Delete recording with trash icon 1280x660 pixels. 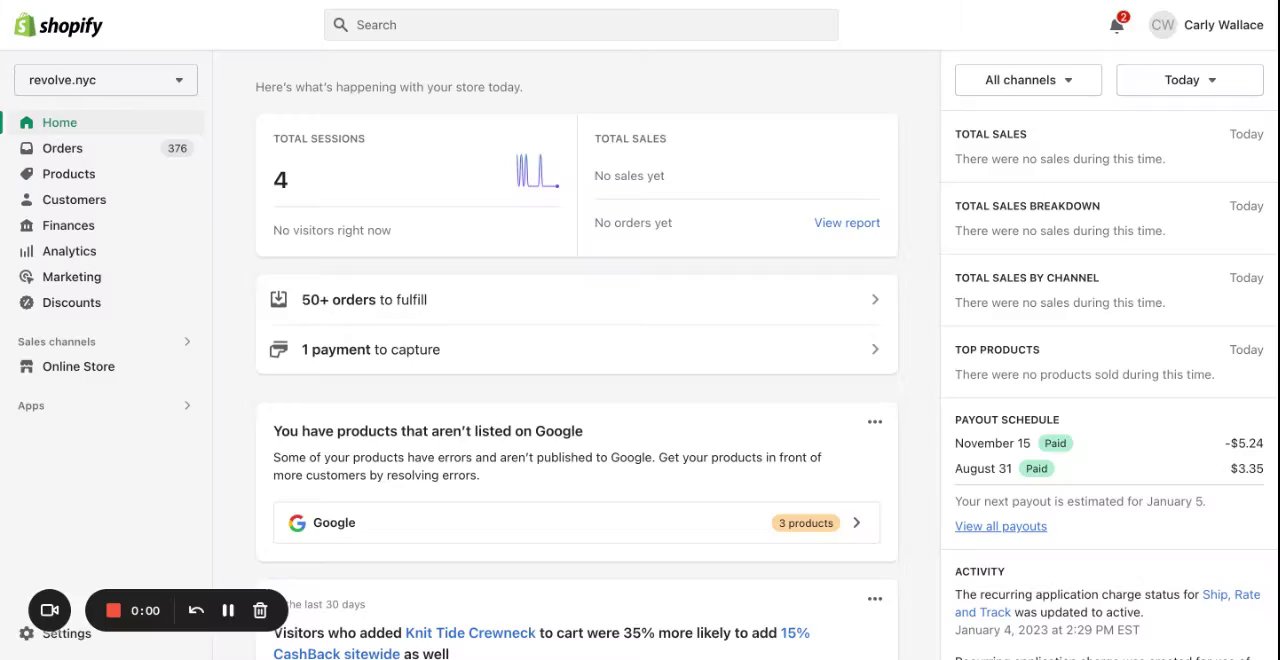[260, 610]
